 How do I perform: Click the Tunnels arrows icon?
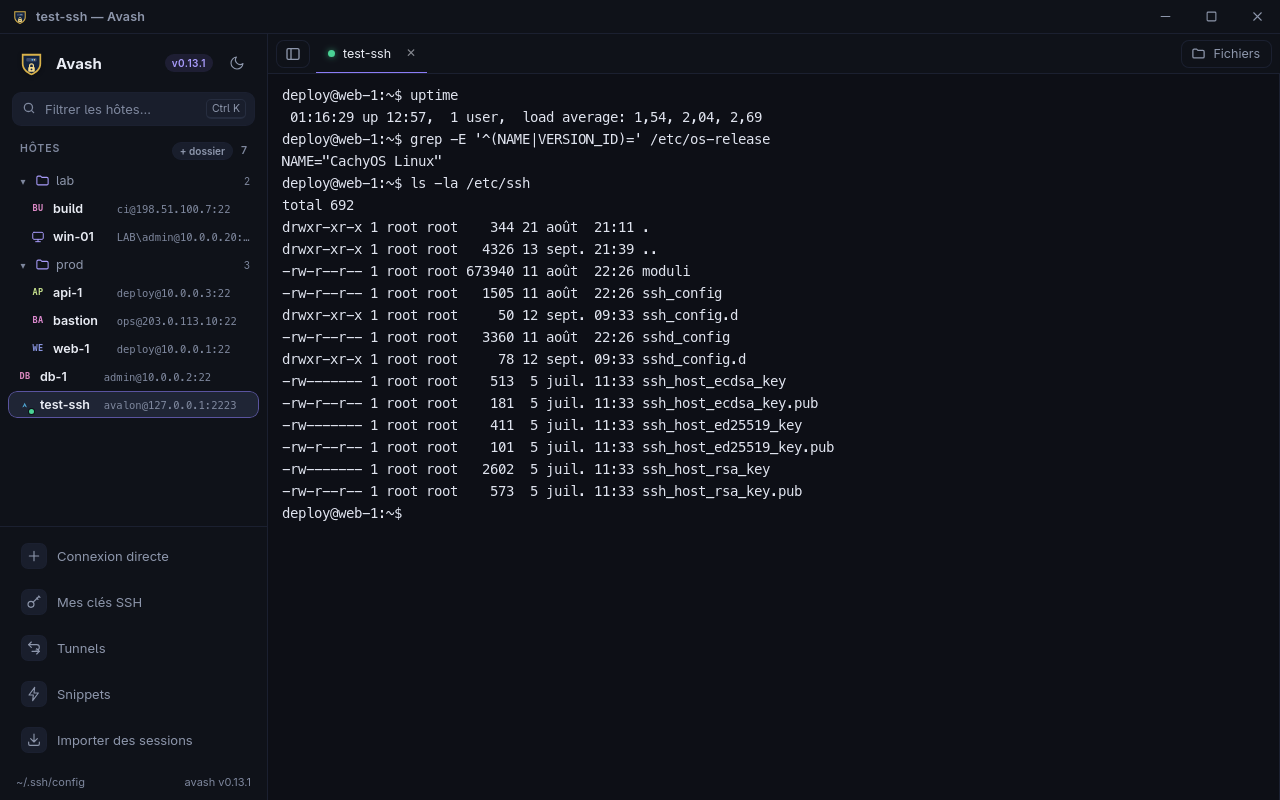pyautogui.click(x=34, y=648)
